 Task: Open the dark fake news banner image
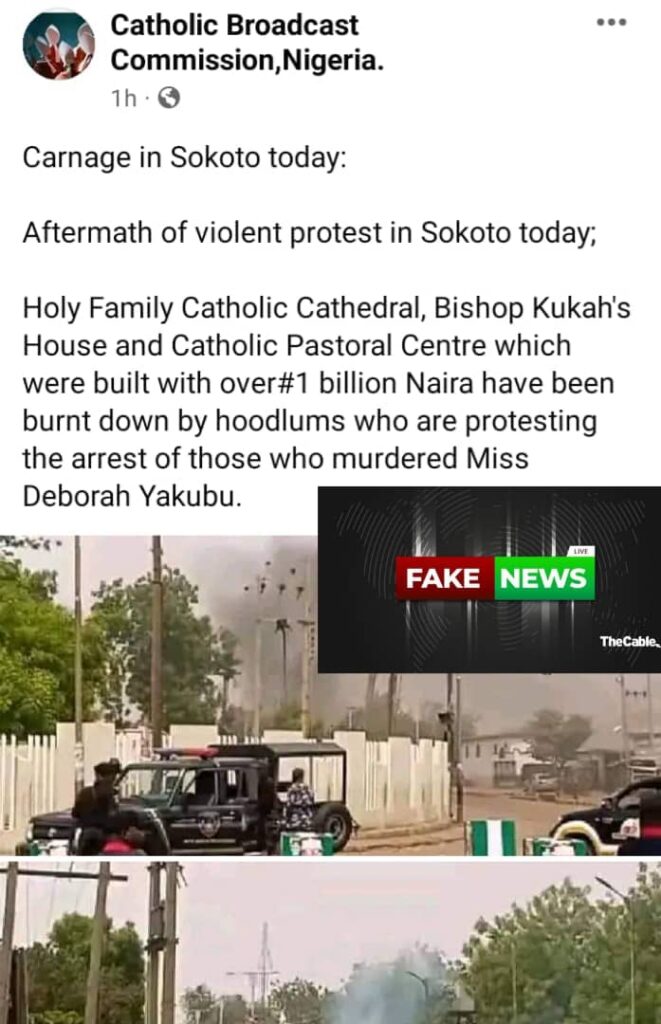pos(489,579)
